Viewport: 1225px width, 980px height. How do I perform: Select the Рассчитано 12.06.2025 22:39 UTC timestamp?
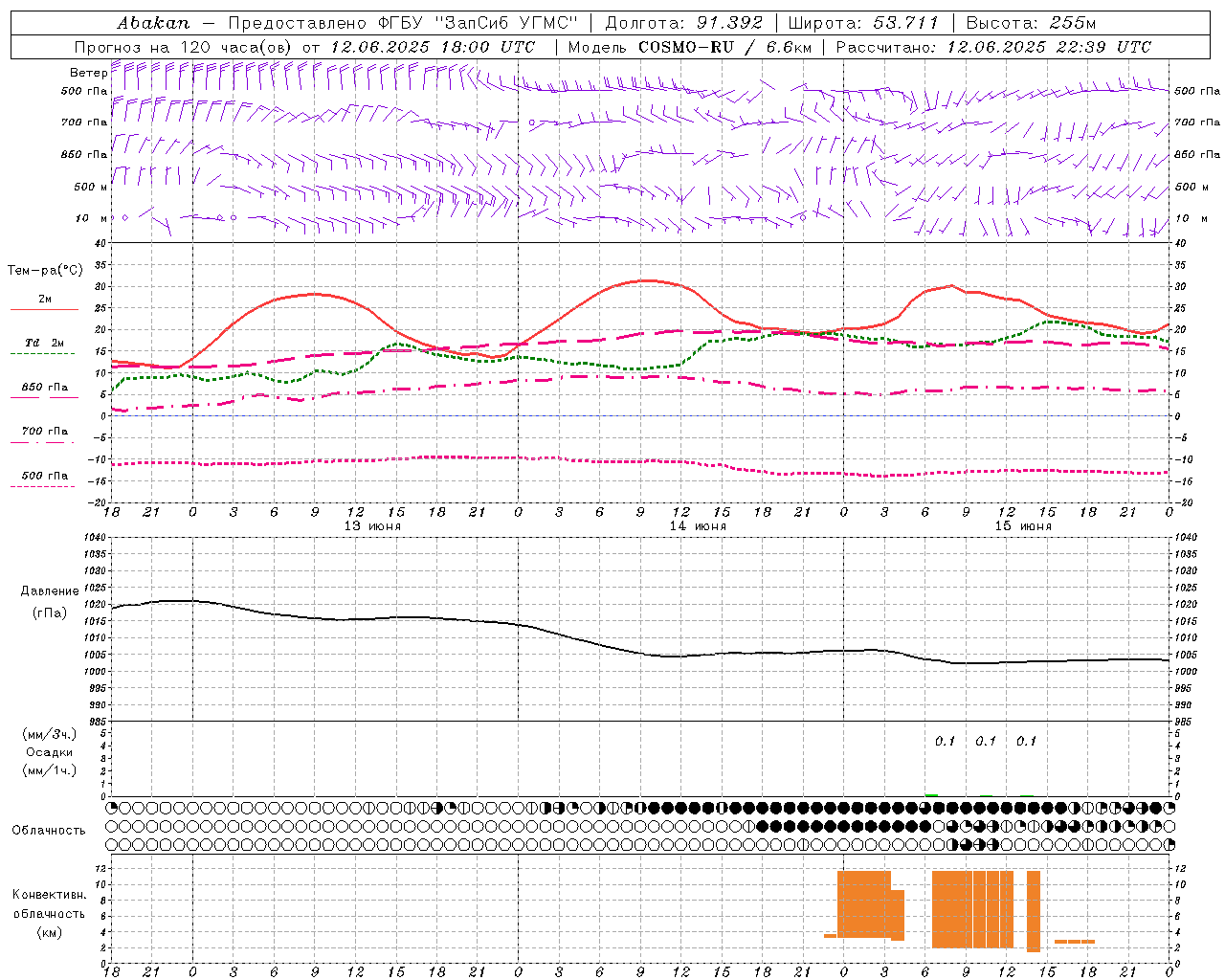(x=993, y=47)
